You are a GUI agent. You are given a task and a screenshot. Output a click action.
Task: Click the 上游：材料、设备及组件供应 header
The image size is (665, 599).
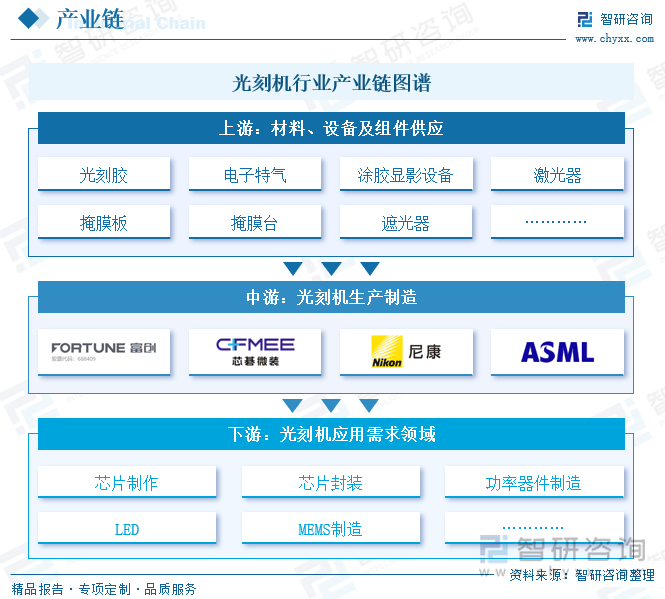[331, 128]
